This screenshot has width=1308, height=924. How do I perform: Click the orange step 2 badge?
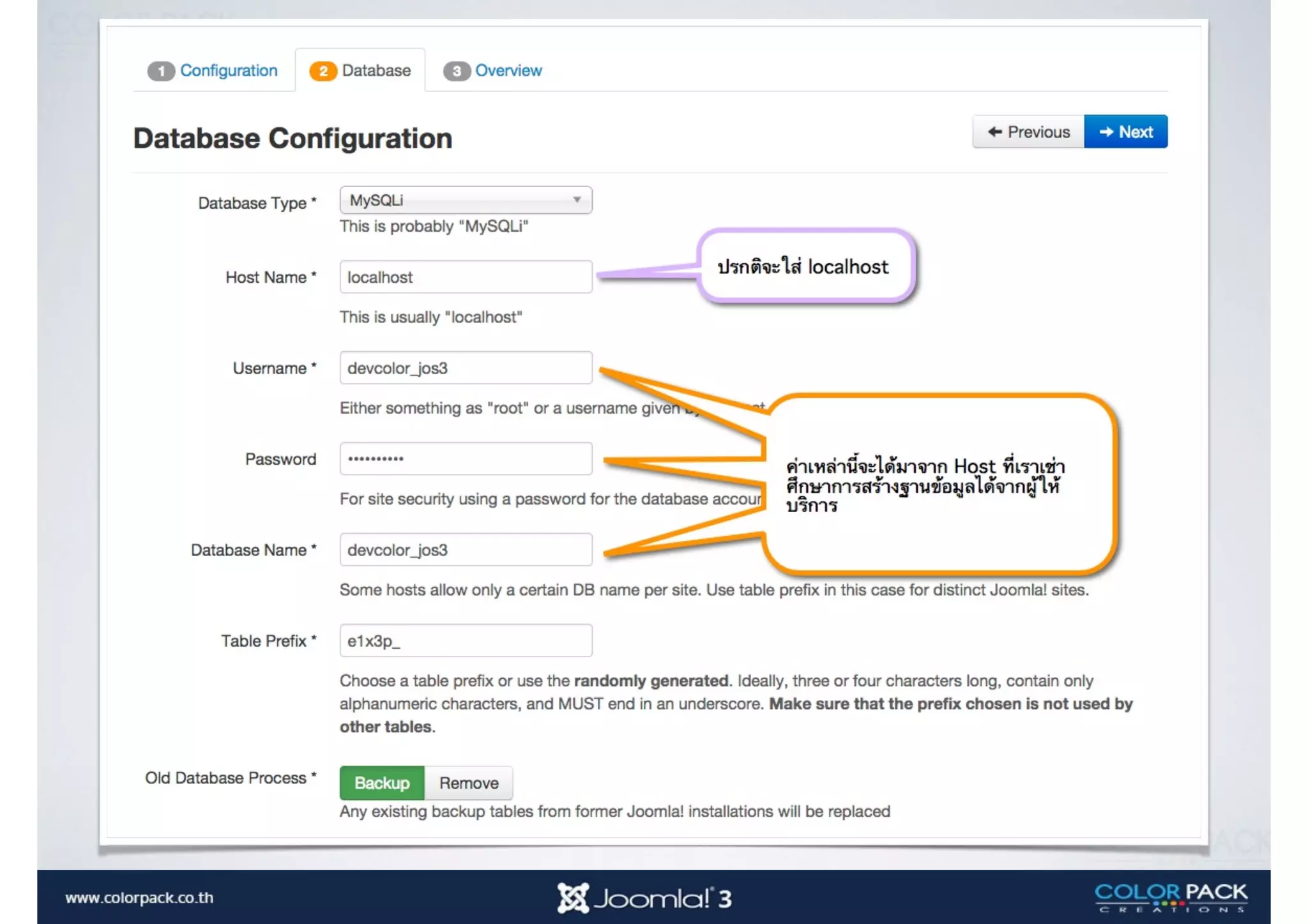pos(323,71)
